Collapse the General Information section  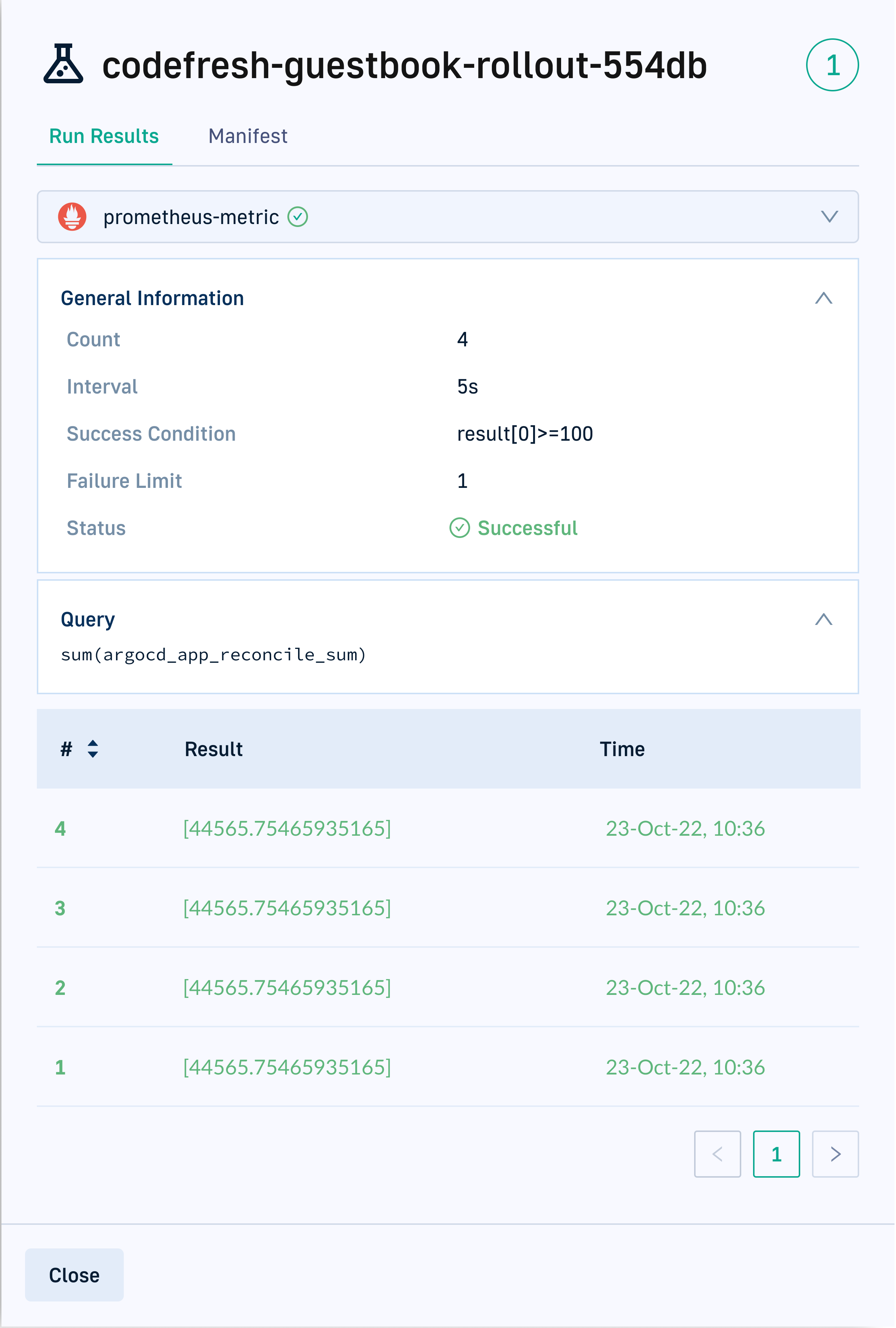click(x=823, y=298)
